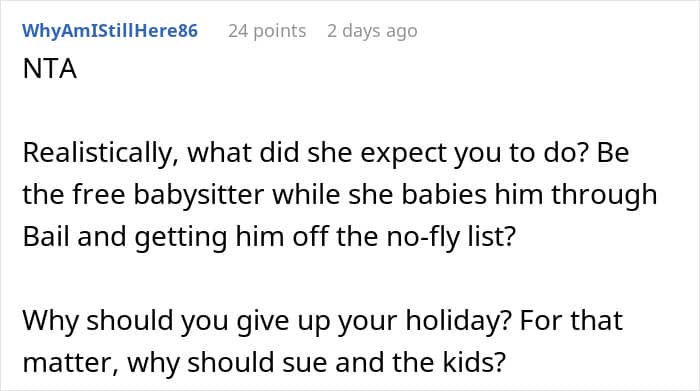Open the 2 days ago timestamp permalink
This screenshot has height=391, width=700.
pyautogui.click(x=372, y=31)
